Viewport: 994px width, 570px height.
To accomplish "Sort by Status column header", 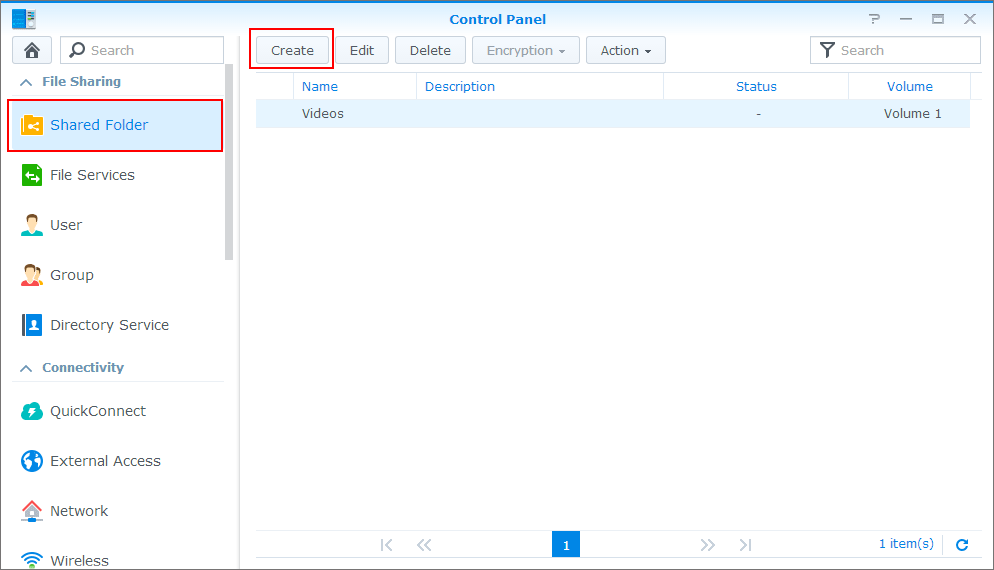I will coord(756,86).
